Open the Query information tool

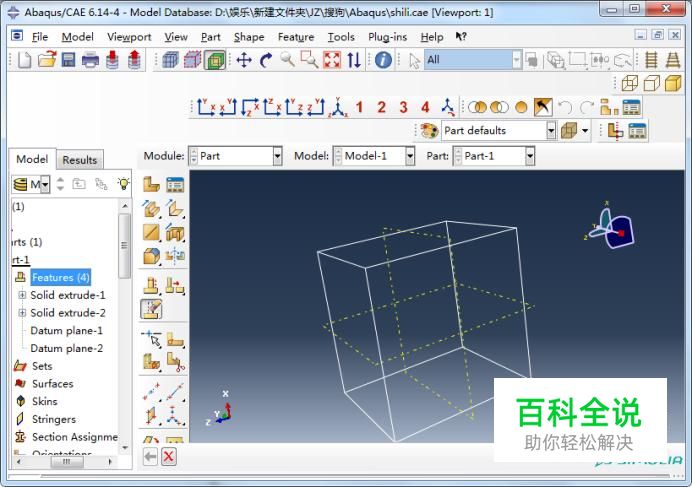pyautogui.click(x=383, y=60)
